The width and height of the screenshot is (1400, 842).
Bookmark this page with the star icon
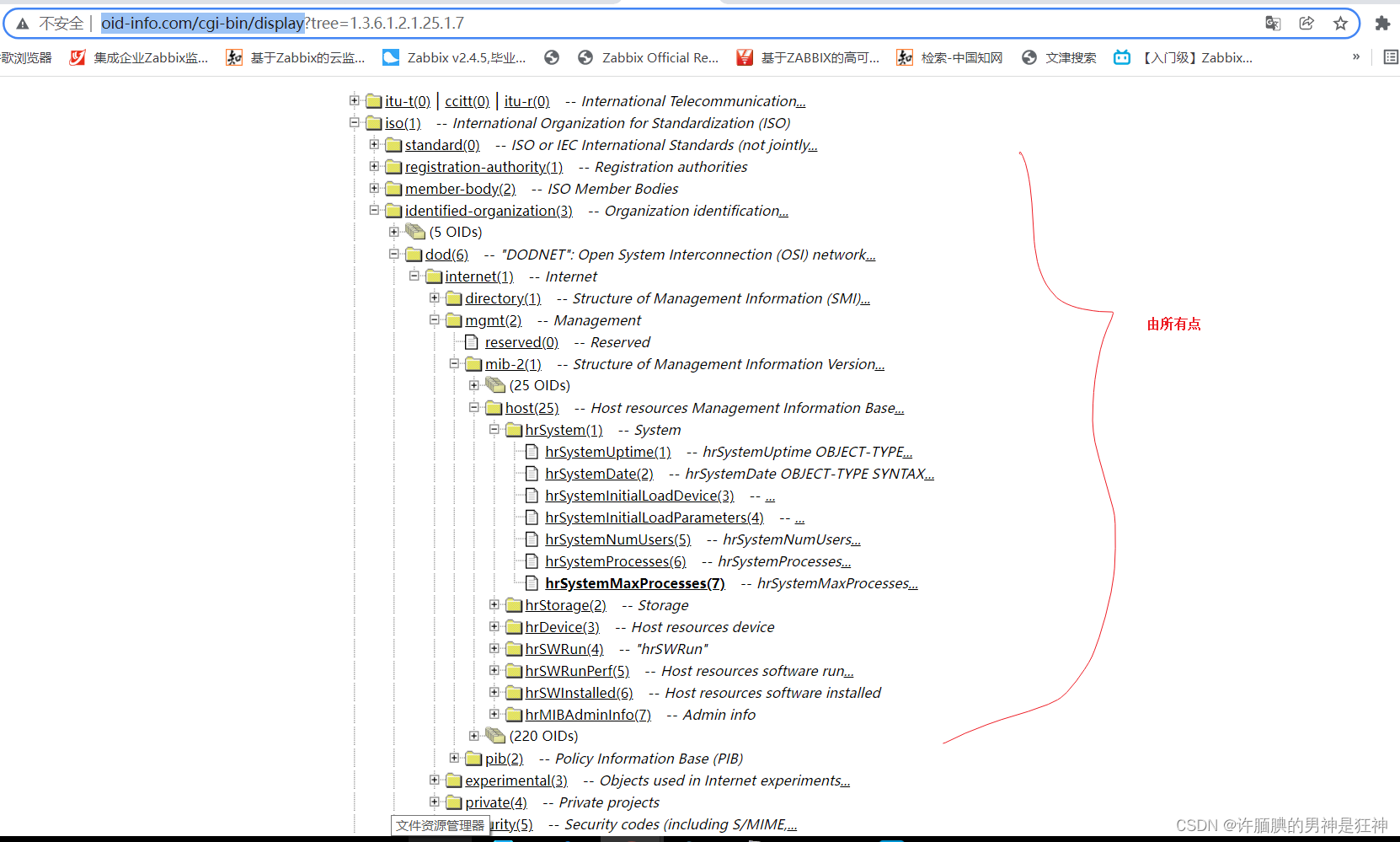click(1340, 24)
